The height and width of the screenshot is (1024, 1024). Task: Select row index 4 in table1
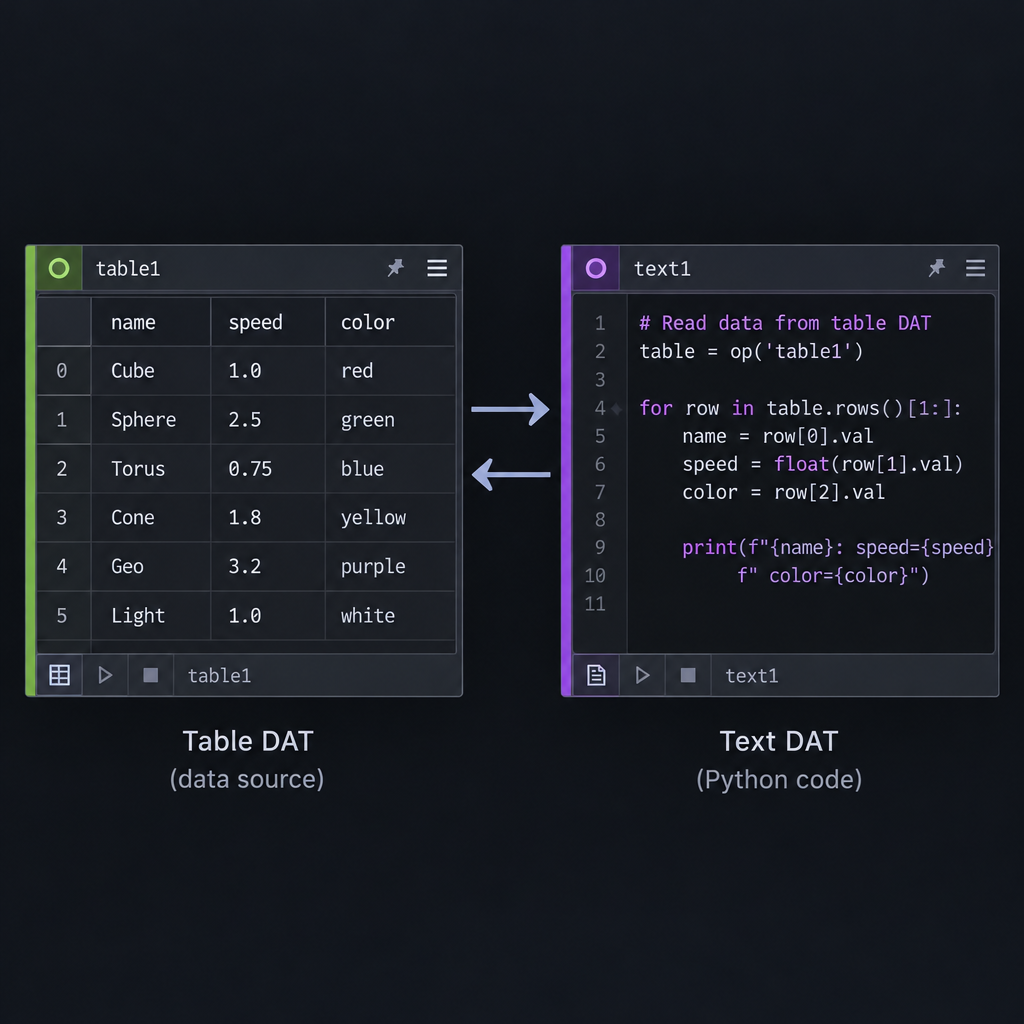(x=63, y=566)
